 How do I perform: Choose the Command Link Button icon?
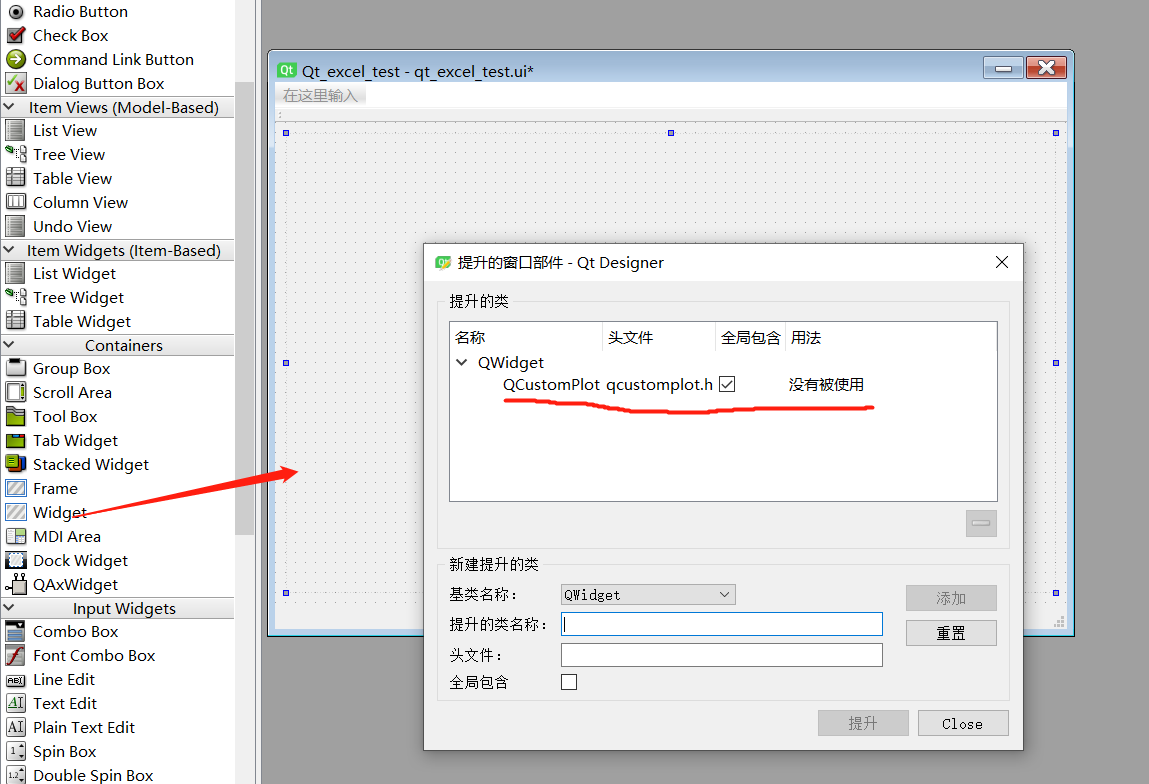click(x=15, y=59)
